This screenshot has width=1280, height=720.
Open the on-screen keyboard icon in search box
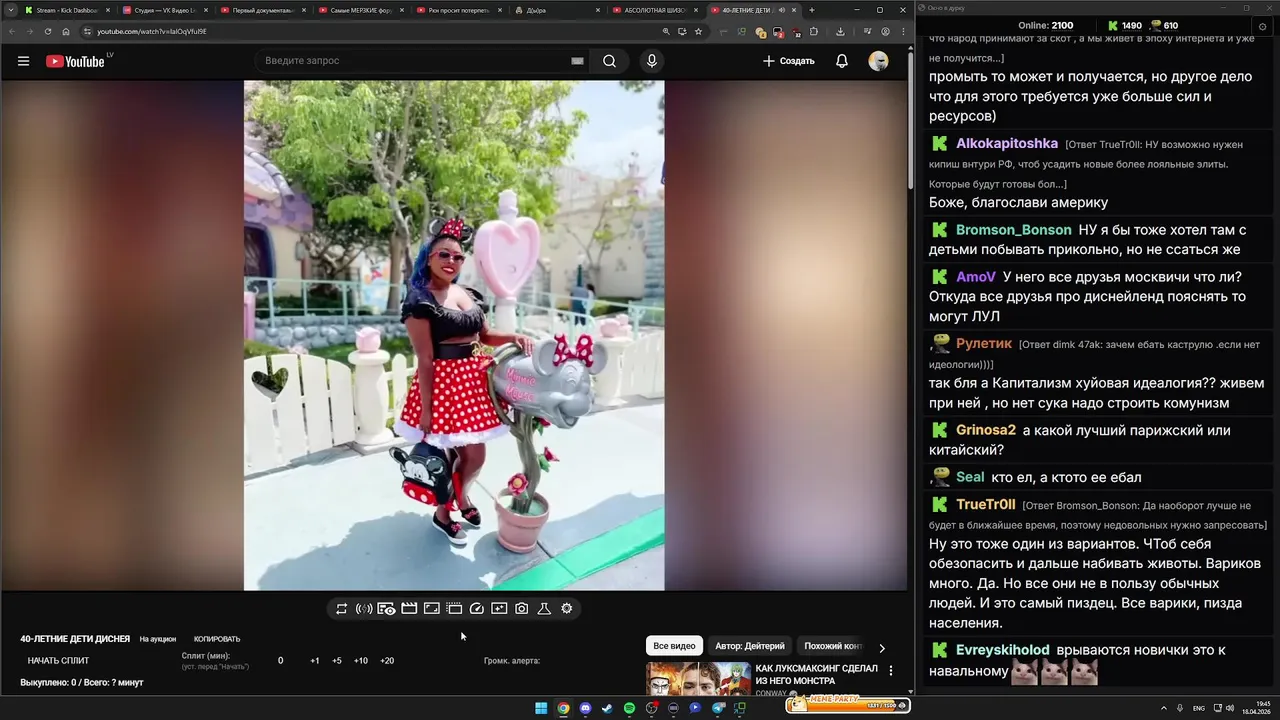point(577,61)
